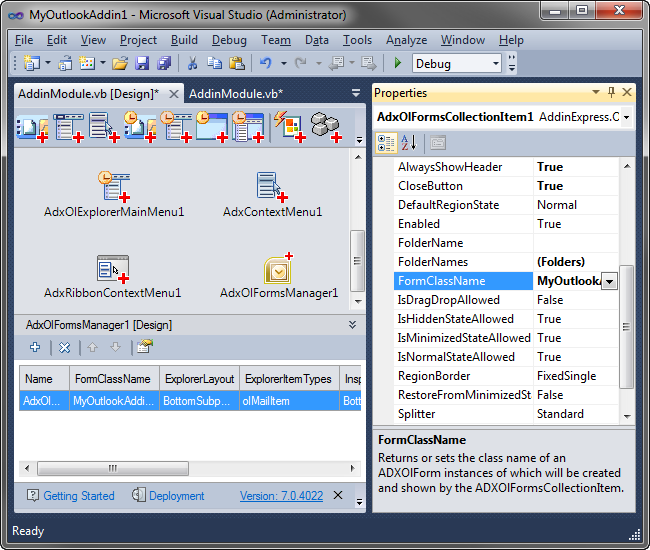Open the document tabs list dropdown

356,93
